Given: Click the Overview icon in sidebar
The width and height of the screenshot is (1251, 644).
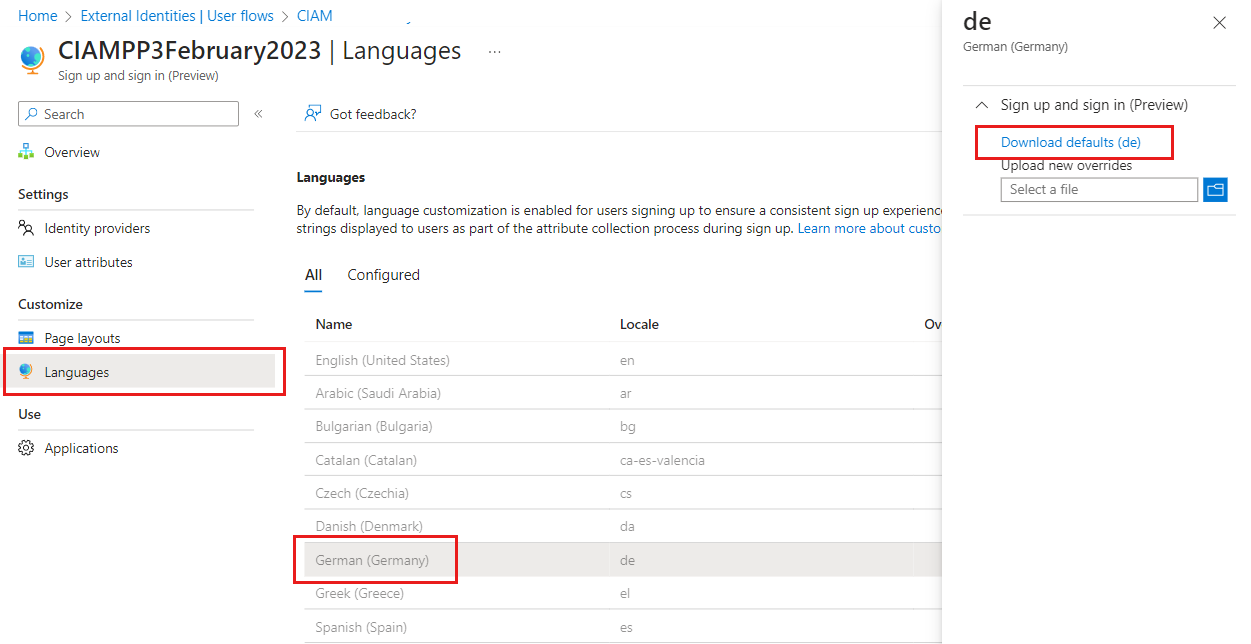Looking at the screenshot, I should pyautogui.click(x=26, y=152).
